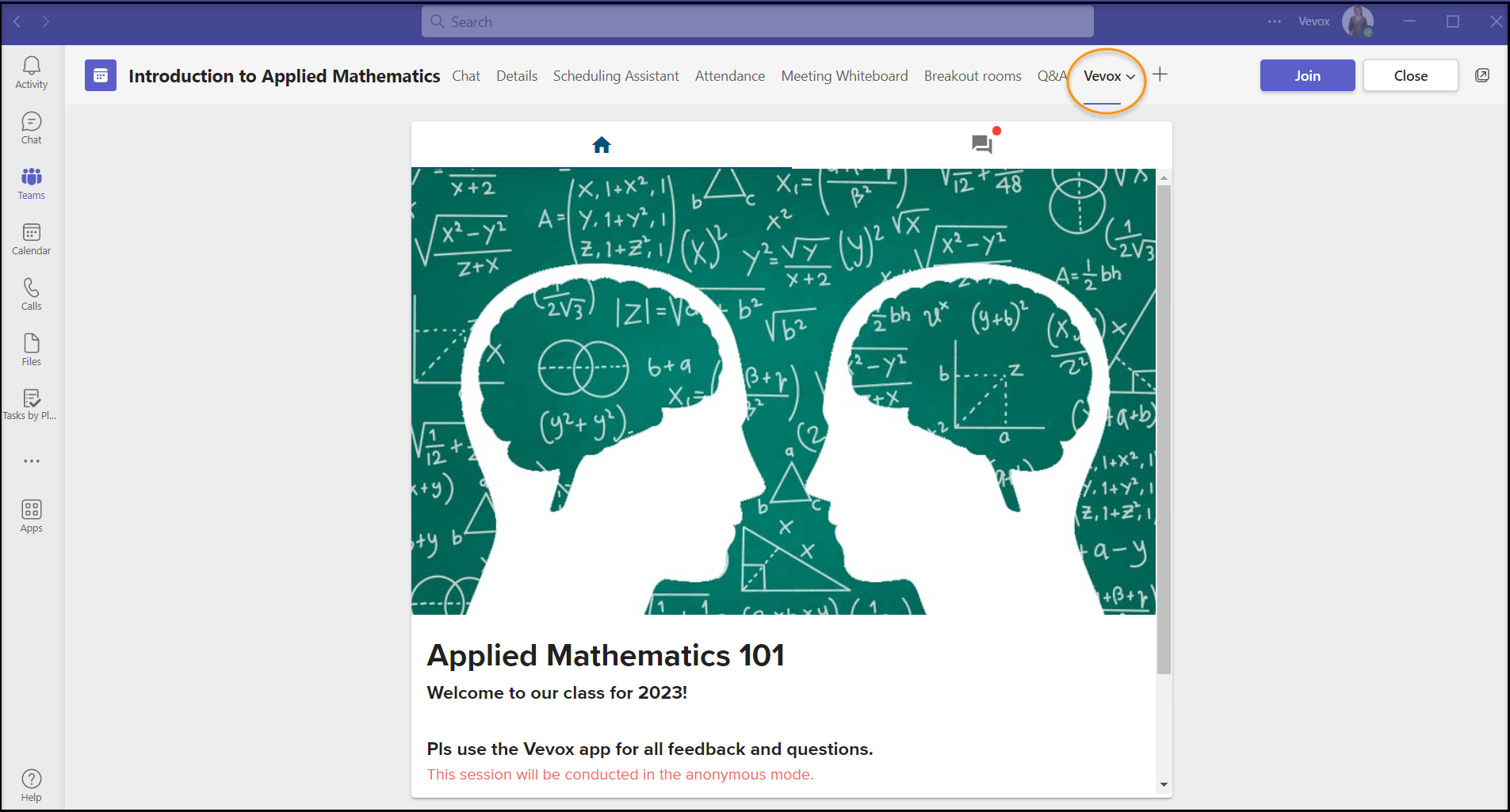
Task: Open Files in the left rail
Action: [x=32, y=349]
